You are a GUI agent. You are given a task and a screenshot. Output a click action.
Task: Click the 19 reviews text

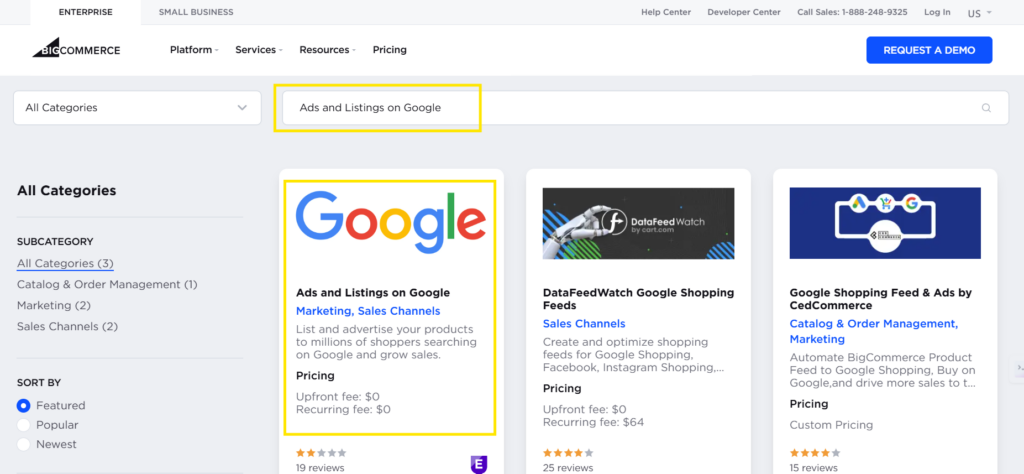coord(320,468)
